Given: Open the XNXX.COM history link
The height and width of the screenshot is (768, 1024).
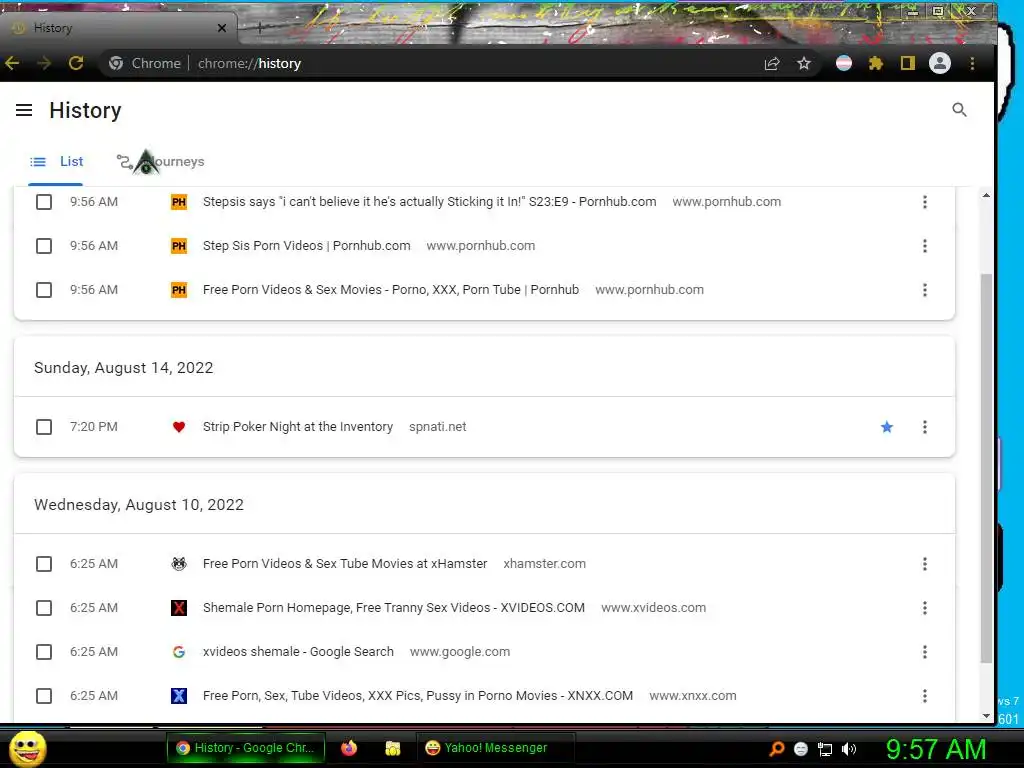Looking at the screenshot, I should click(417, 696).
